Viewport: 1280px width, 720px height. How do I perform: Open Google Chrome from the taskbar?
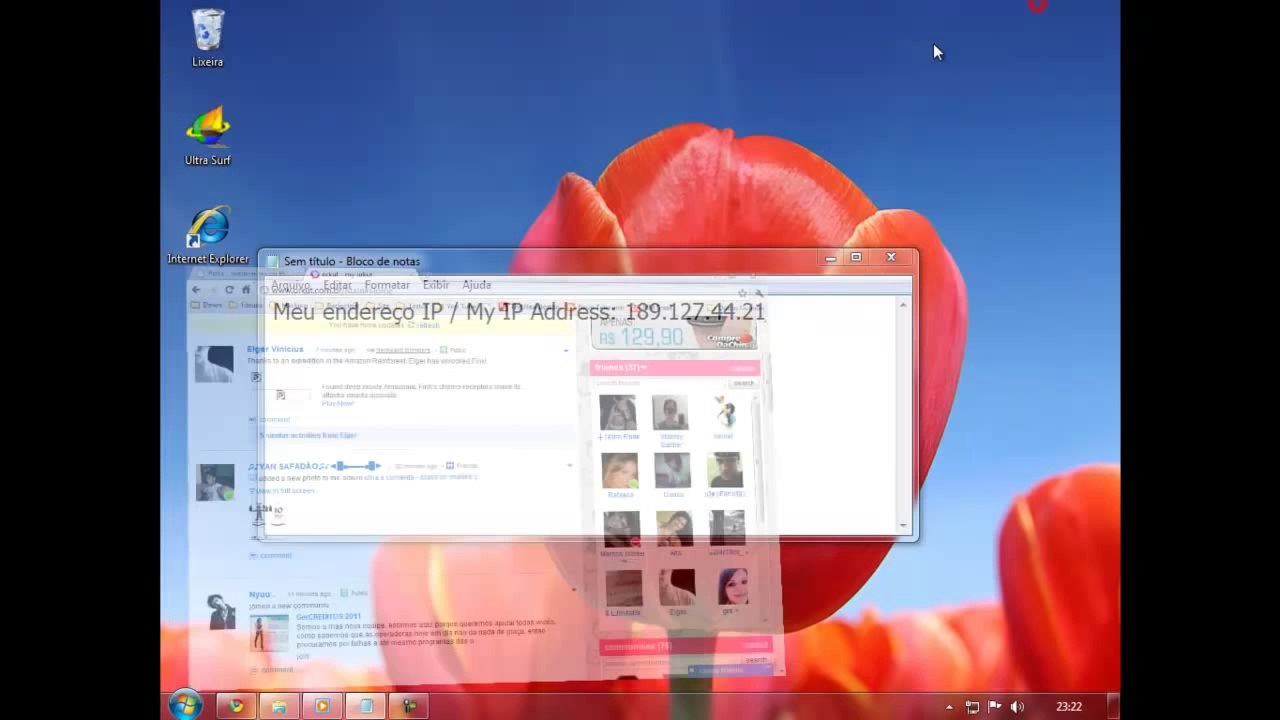(x=236, y=706)
